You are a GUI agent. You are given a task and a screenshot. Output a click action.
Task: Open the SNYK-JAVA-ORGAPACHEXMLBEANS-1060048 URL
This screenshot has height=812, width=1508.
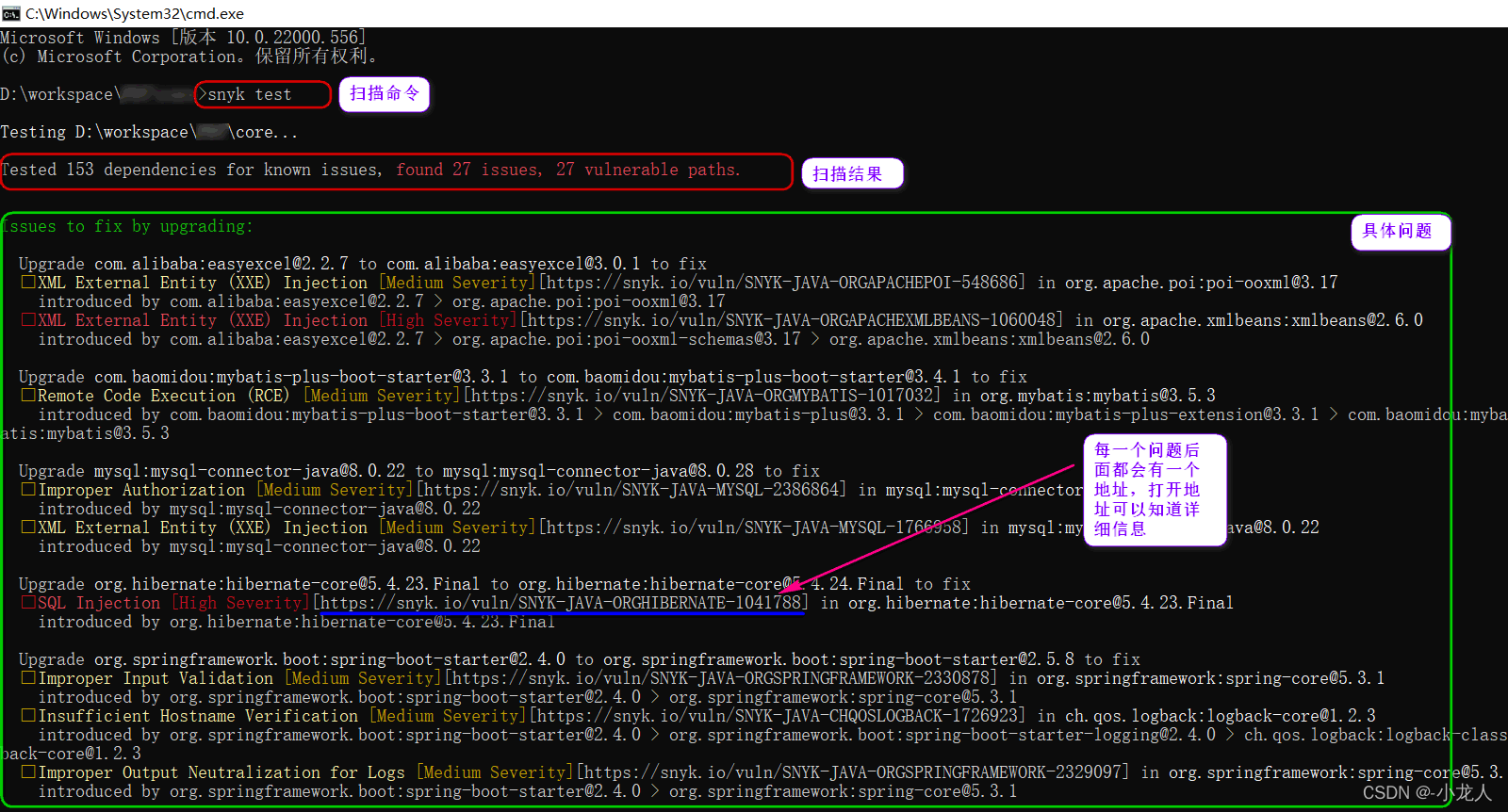click(791, 320)
